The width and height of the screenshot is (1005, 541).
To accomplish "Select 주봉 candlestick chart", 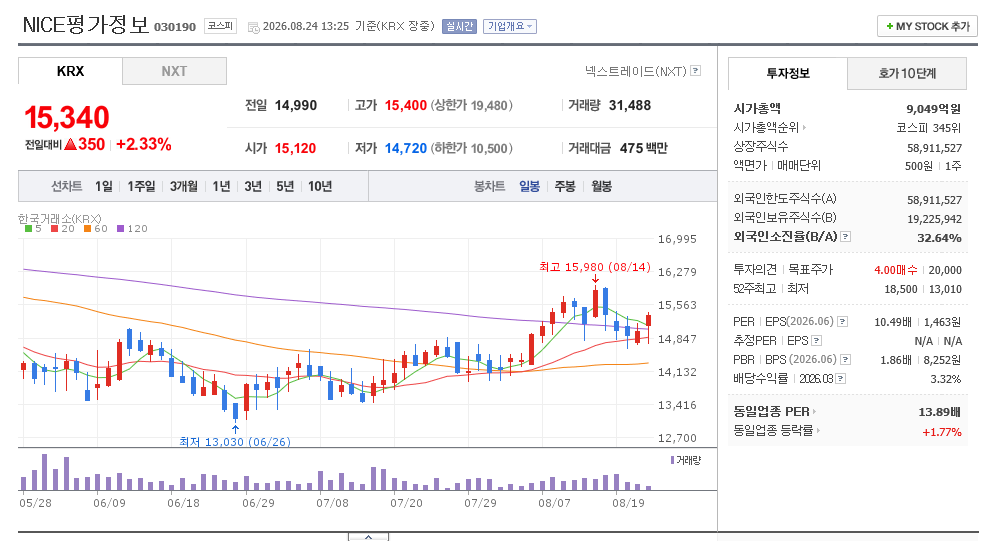I will point(565,187).
